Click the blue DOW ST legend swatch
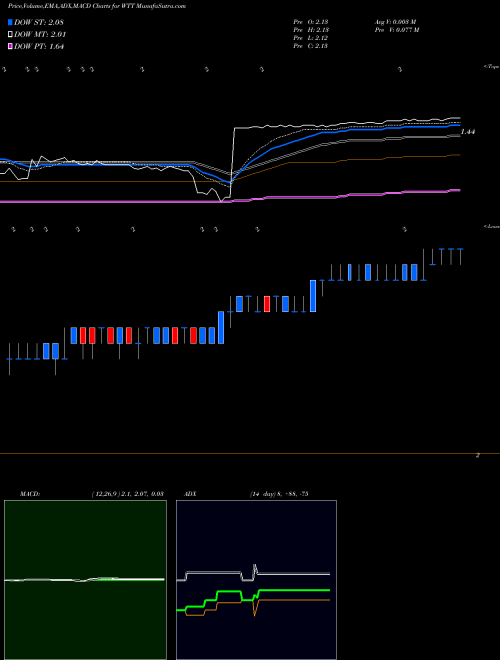The width and height of the screenshot is (500, 660). [x=10, y=22]
